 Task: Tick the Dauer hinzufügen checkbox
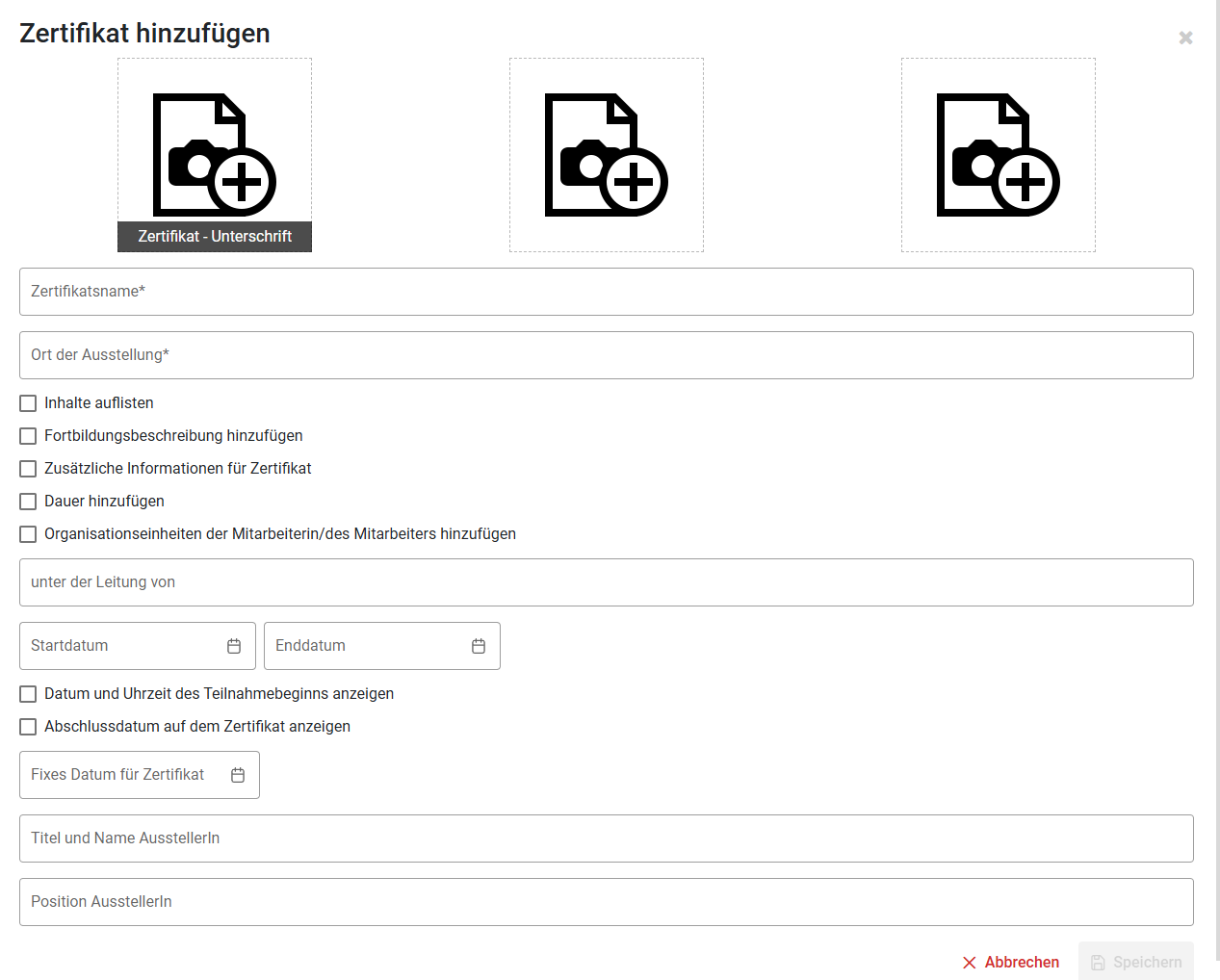pos(29,502)
